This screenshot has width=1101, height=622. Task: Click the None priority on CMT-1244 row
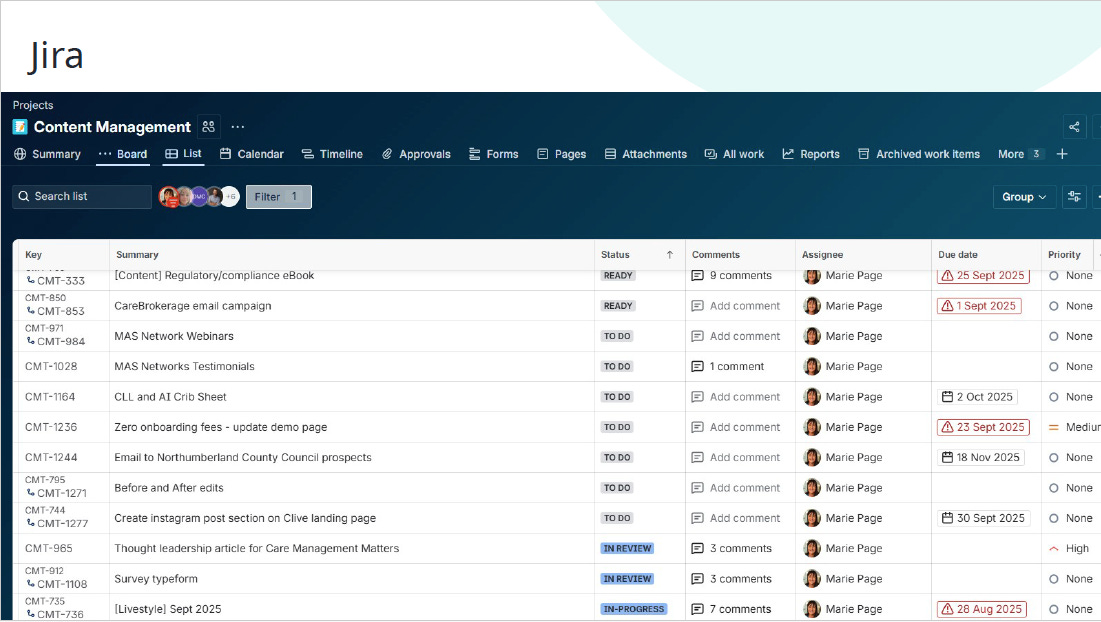(1071, 457)
